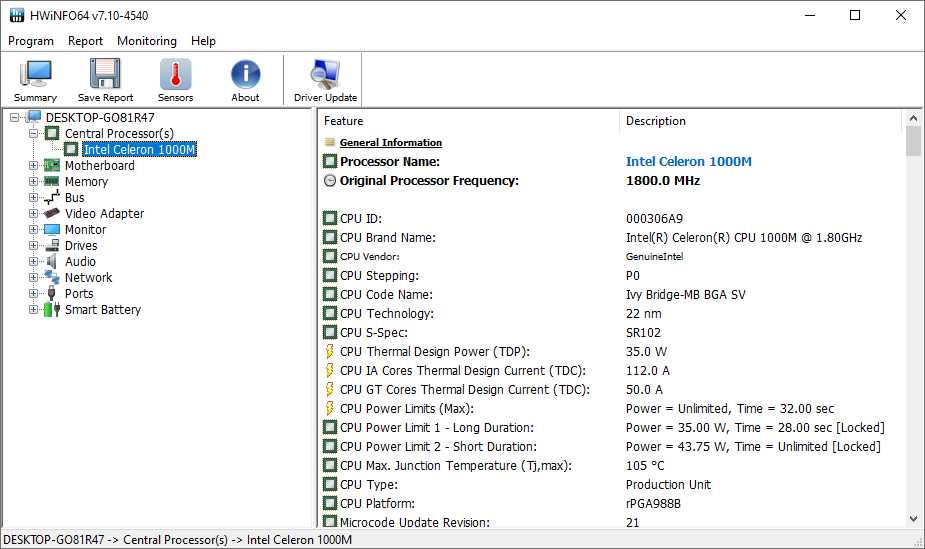Expand the Bus branch
This screenshot has height=549, width=925.
click(33, 197)
